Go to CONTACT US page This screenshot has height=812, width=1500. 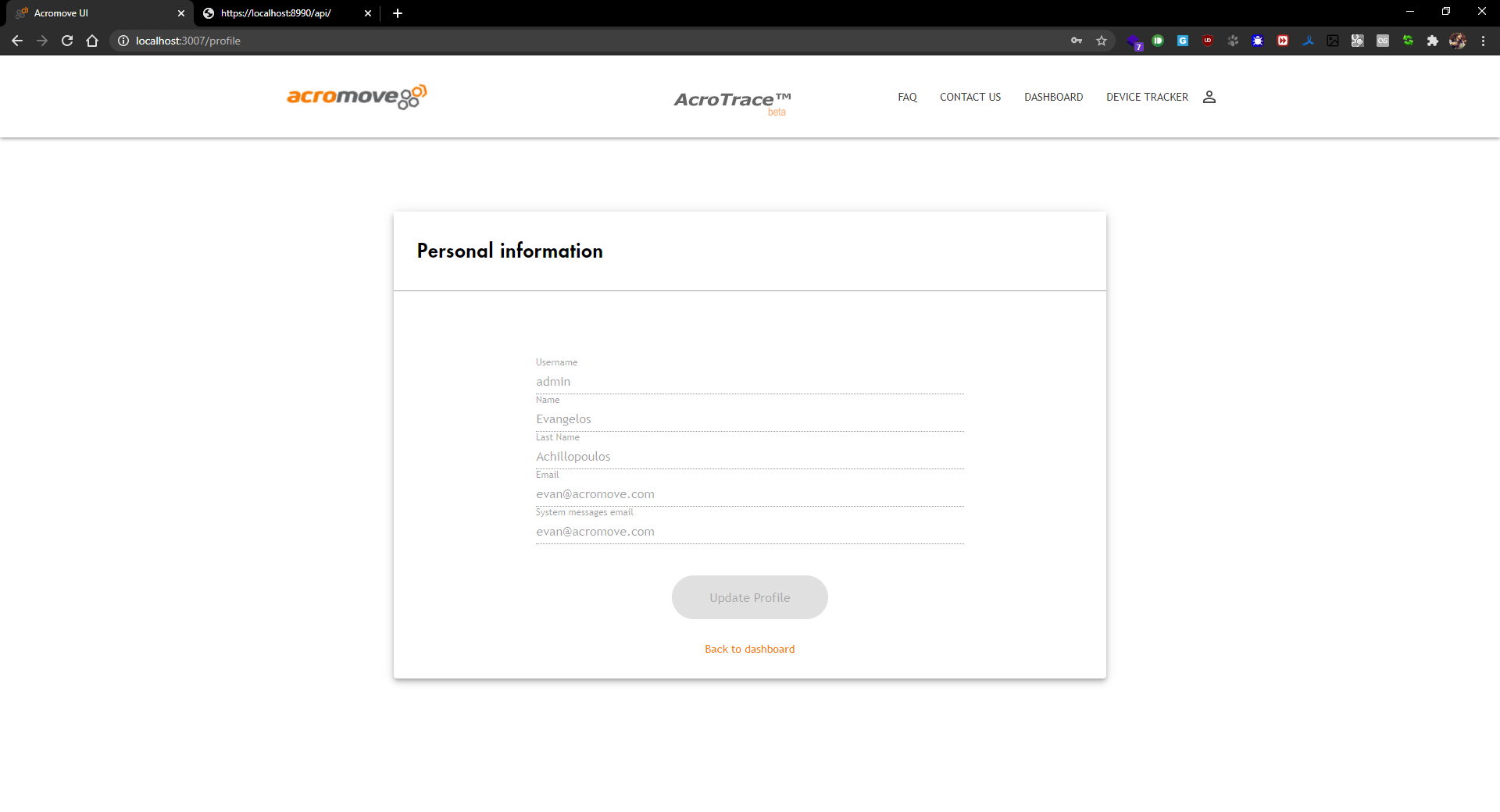[970, 97]
